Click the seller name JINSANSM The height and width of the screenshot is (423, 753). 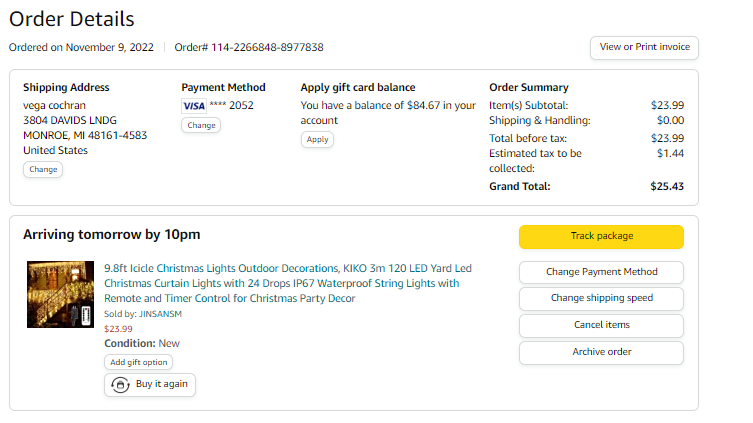[160, 314]
